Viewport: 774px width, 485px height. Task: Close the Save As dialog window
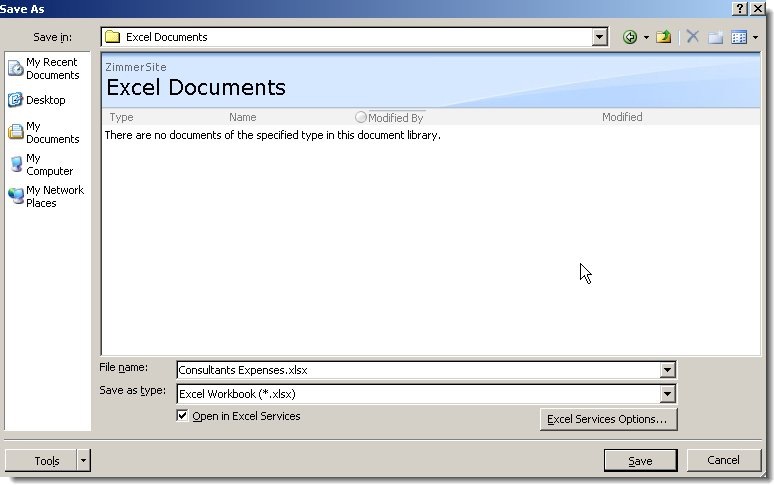click(x=758, y=8)
